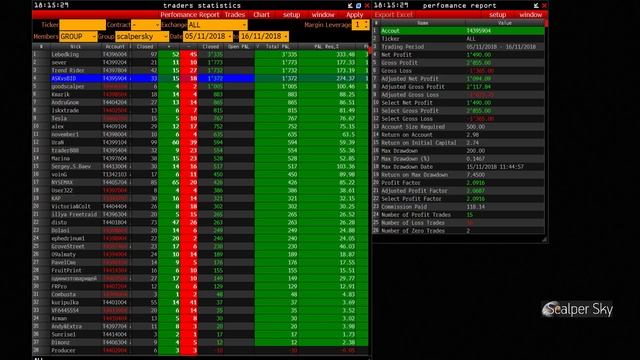Open setup menu in traders statistics
The width and height of the screenshot is (640, 360).
[x=291, y=15]
